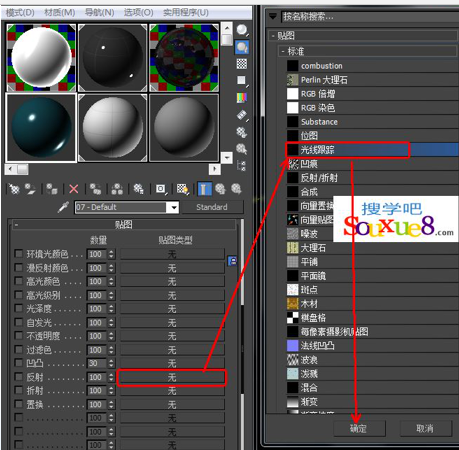Click the 折射 row's 无 map button
Image resolution: width=459 pixels, height=450 pixels.
pos(172,391)
